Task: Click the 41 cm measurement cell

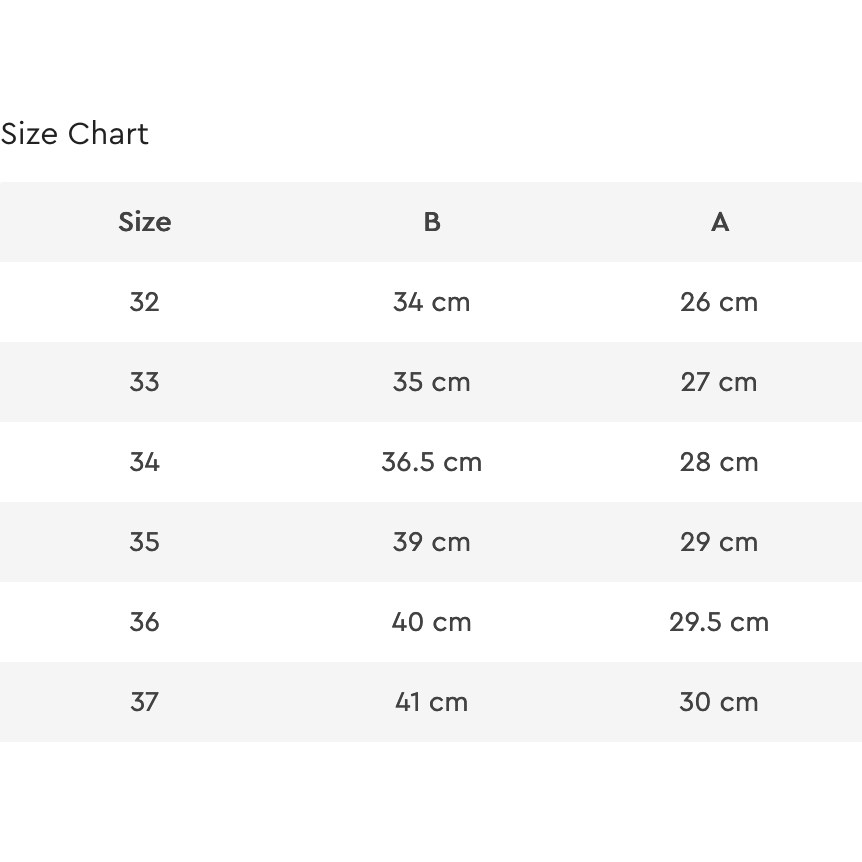Action: (432, 702)
